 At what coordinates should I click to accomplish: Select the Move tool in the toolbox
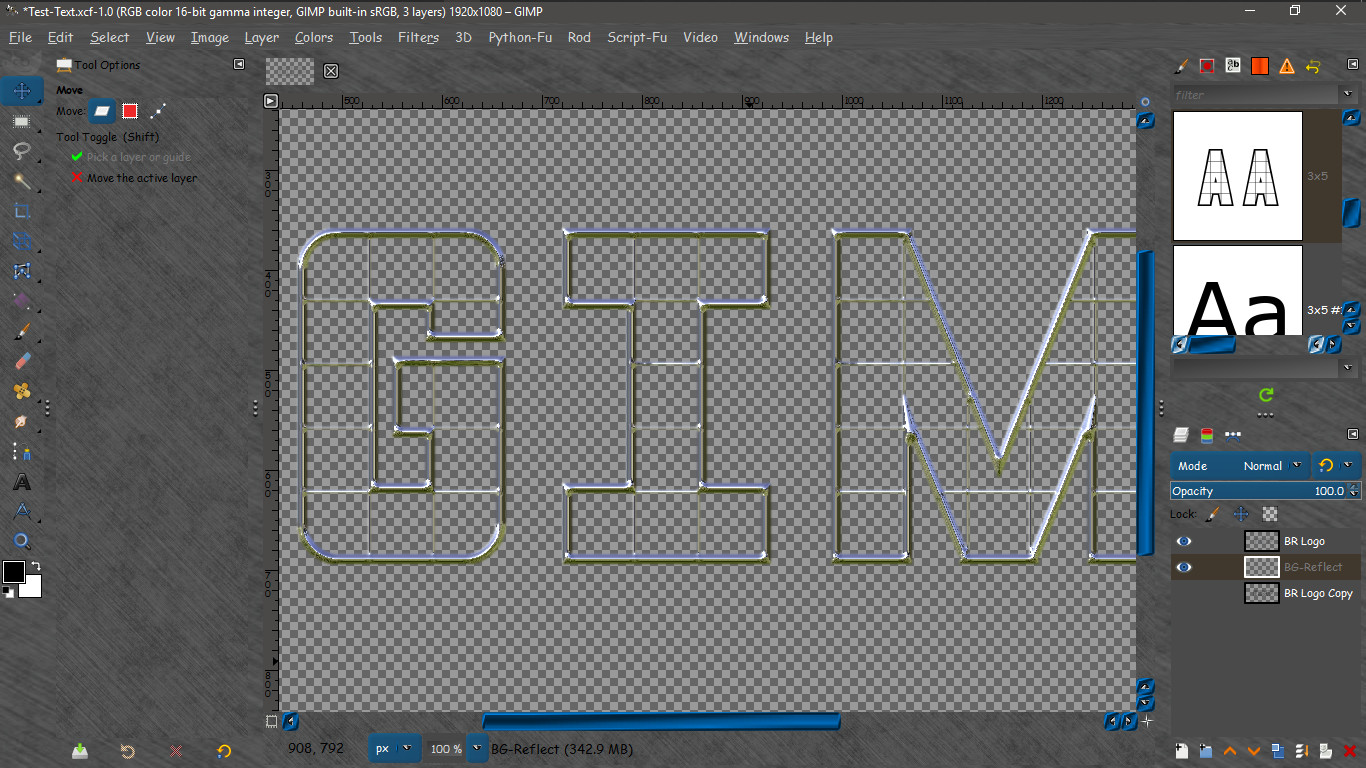pyautogui.click(x=22, y=91)
